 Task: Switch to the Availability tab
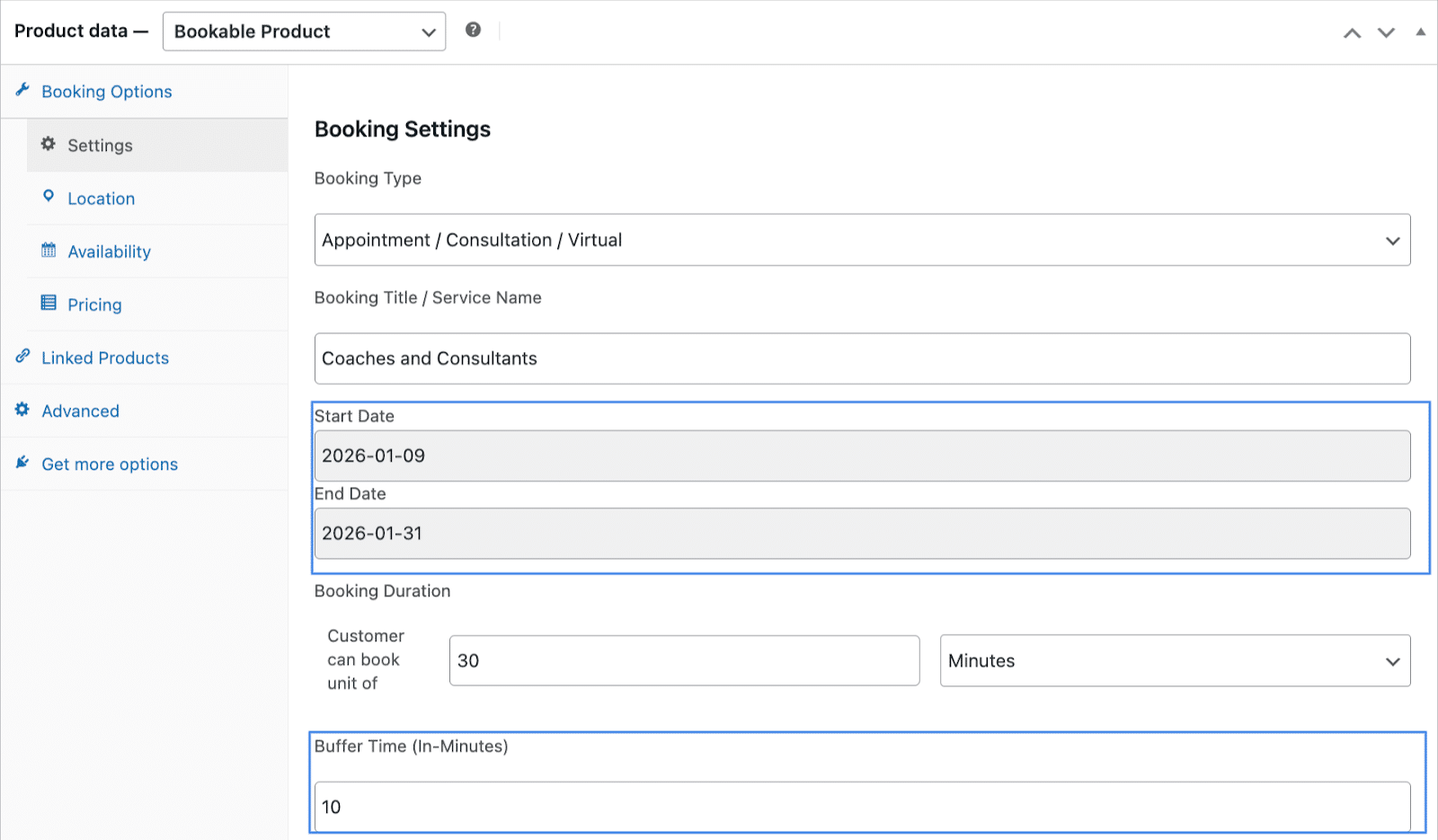point(157,252)
